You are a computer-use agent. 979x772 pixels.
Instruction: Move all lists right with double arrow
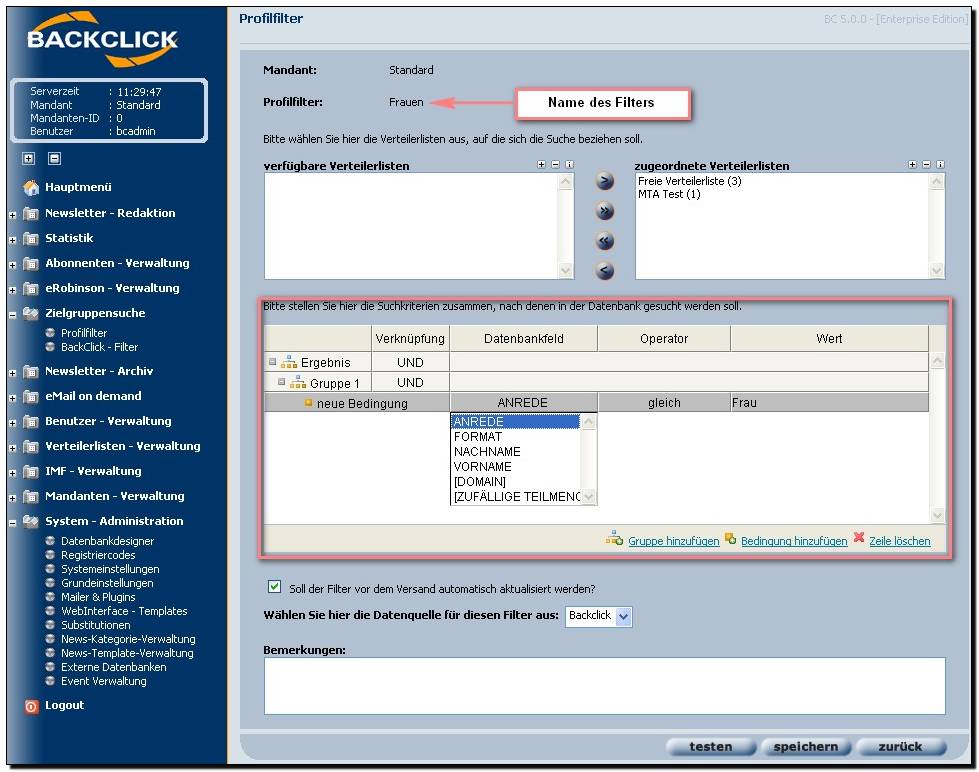tap(604, 211)
